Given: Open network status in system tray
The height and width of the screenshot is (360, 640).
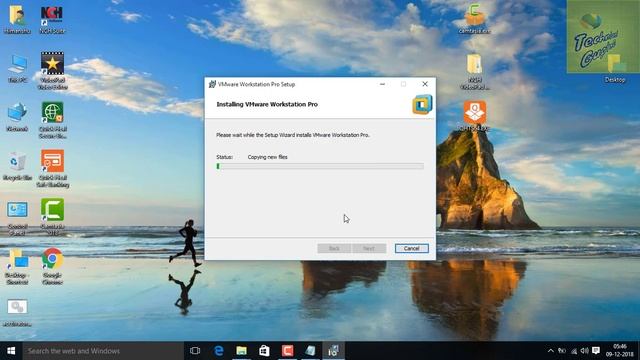Looking at the screenshot, I should (x=574, y=351).
